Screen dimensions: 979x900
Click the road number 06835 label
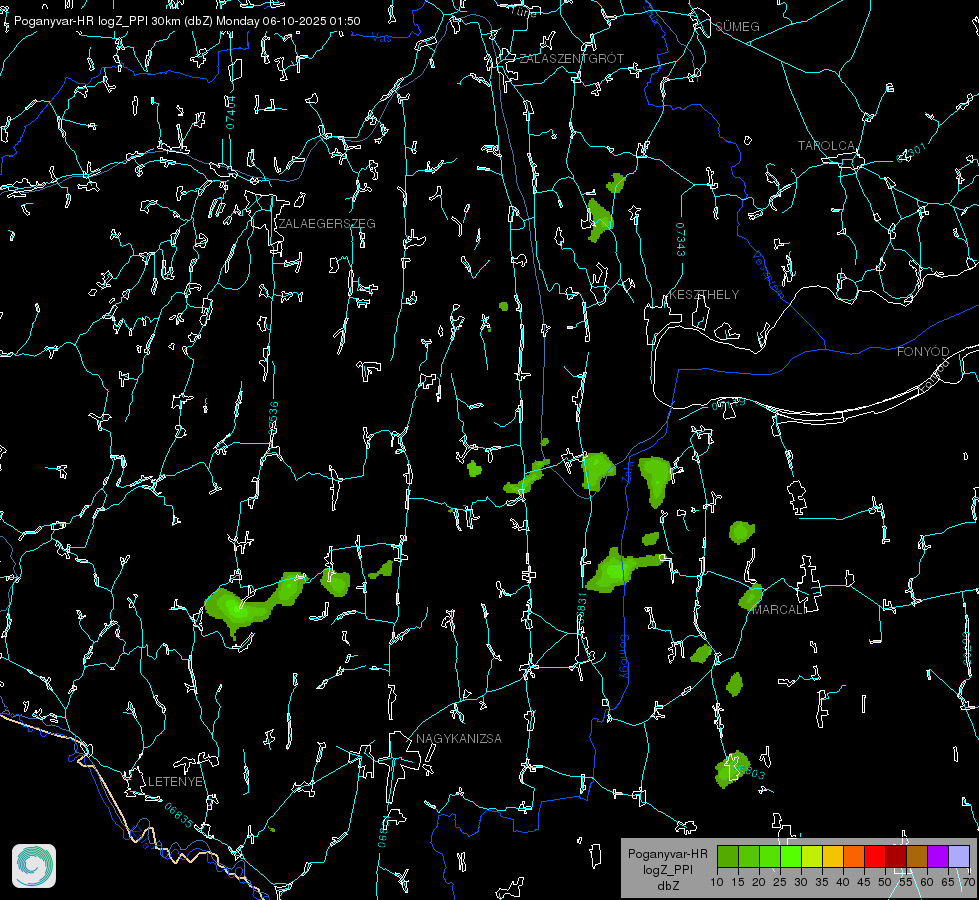(x=179, y=816)
